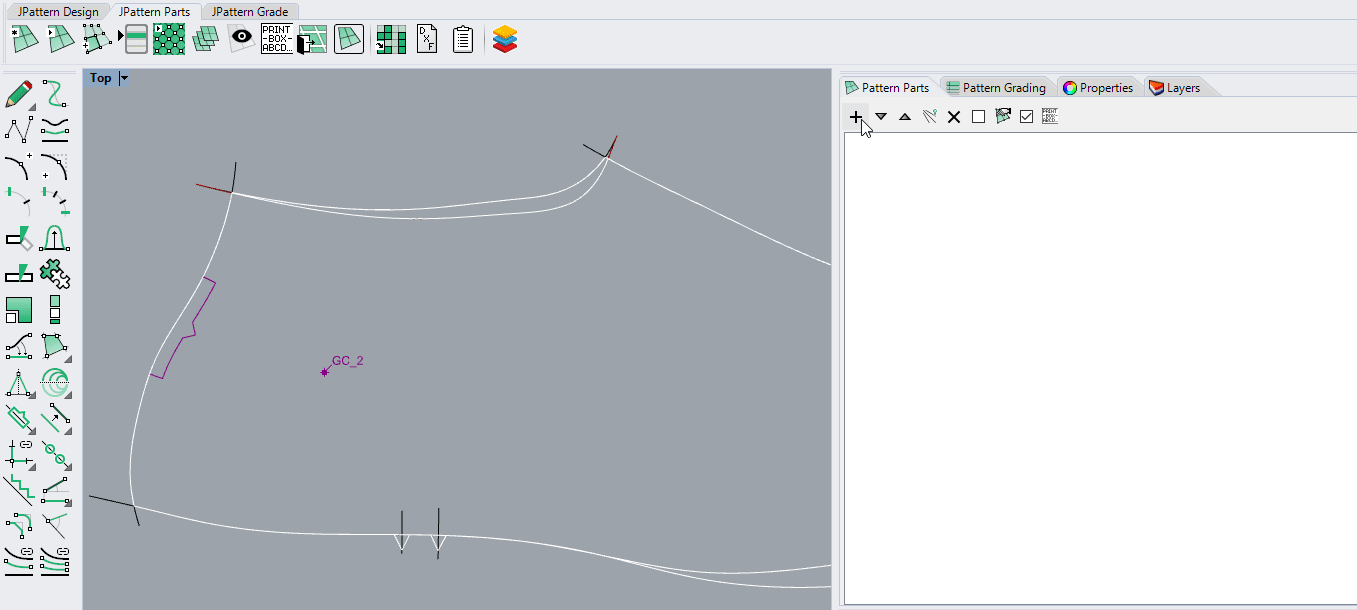This screenshot has width=1357, height=610.
Task: Click the stacked colored layers icon
Action: 505,39
